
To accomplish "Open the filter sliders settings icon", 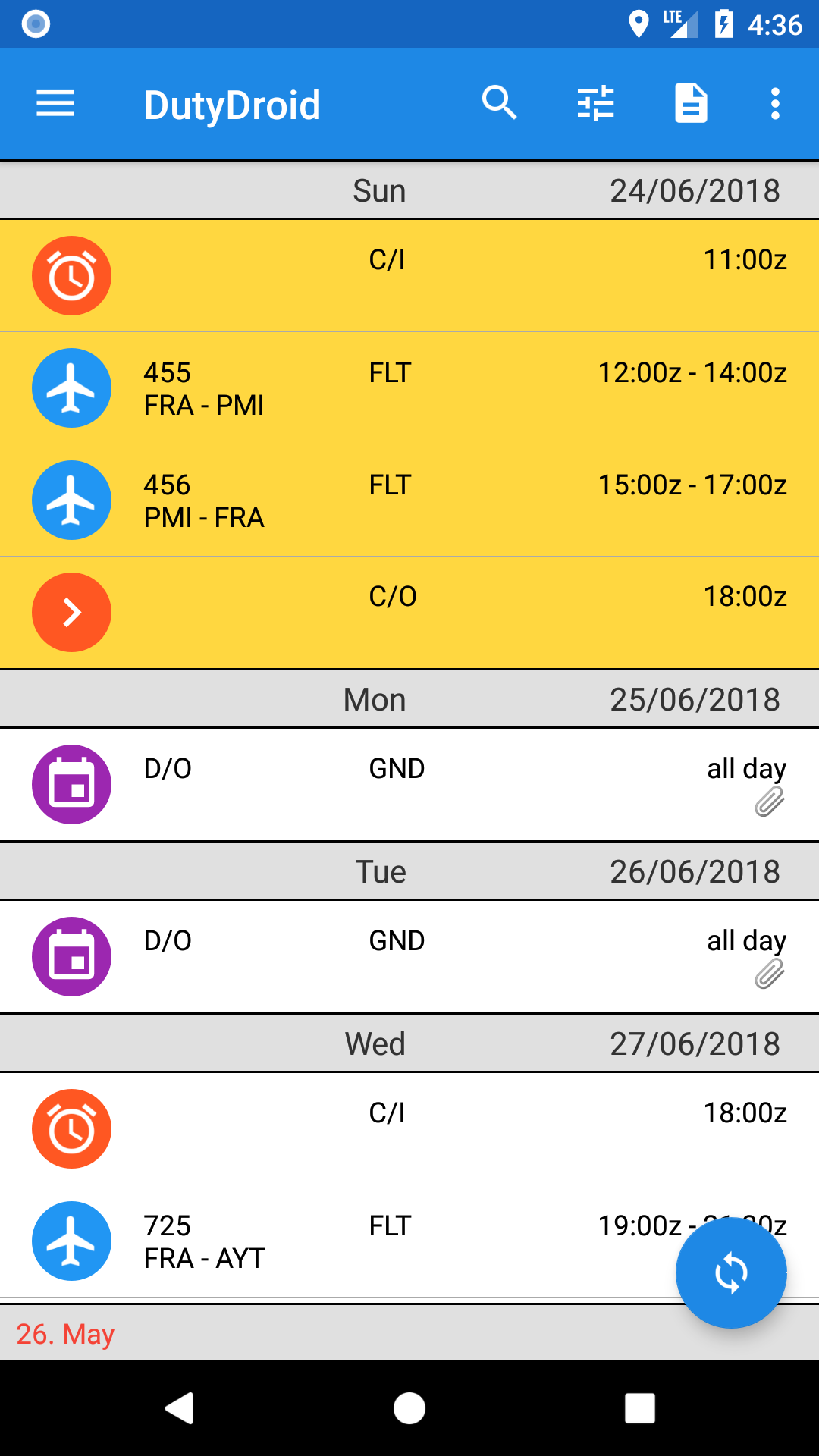I will coord(596,103).
